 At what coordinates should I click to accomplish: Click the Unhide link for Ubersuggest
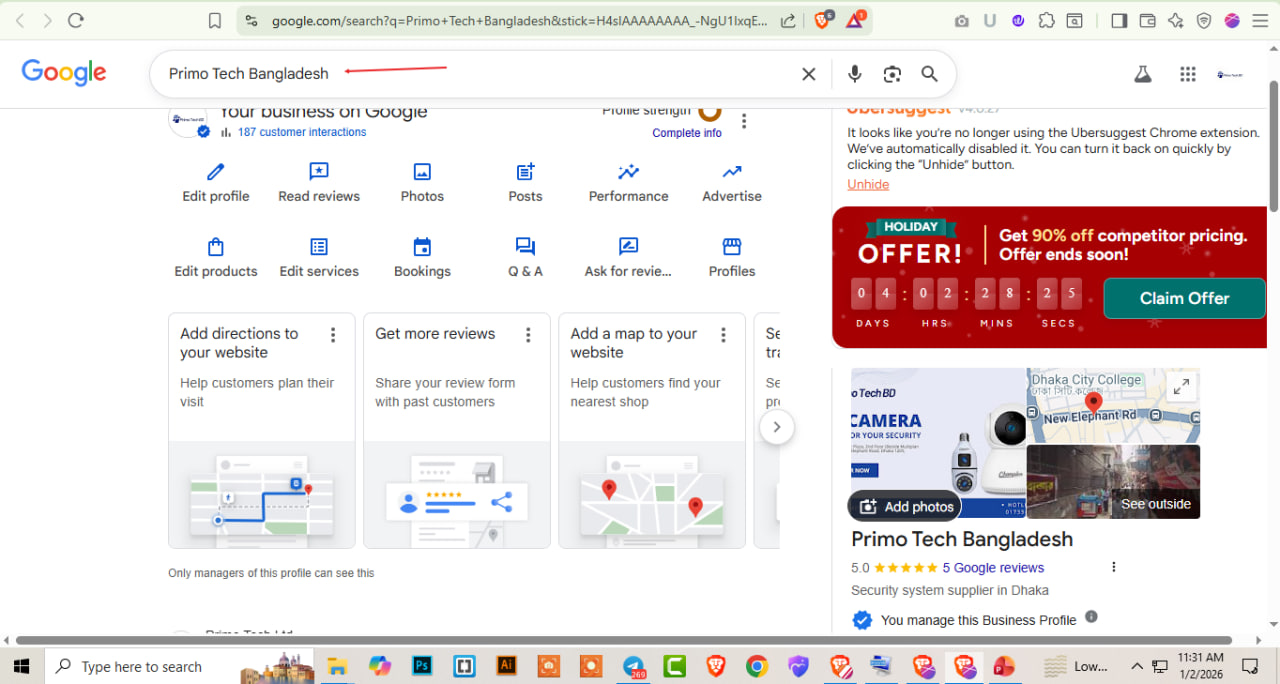click(x=868, y=184)
